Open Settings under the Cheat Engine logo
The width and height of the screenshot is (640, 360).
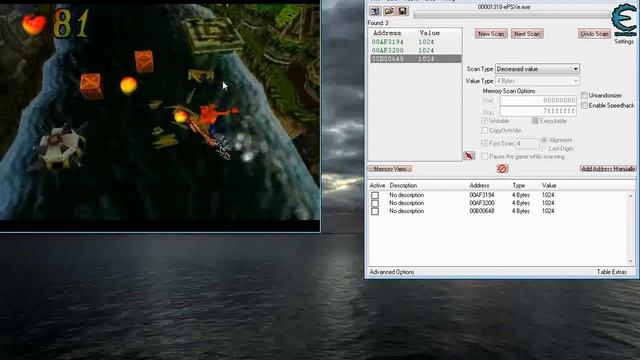624,42
